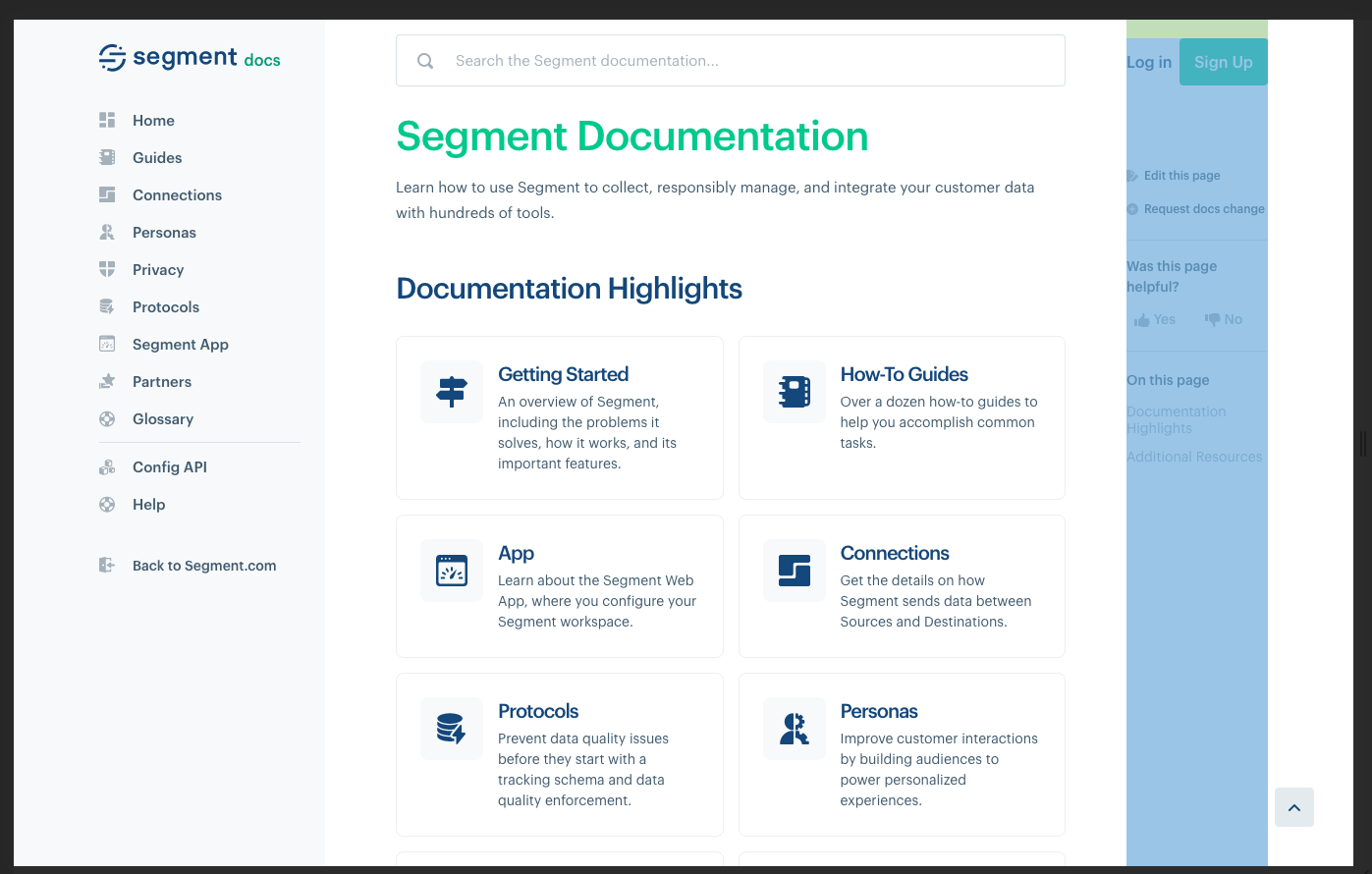Select Connections in the sidebar menu

[177, 194]
